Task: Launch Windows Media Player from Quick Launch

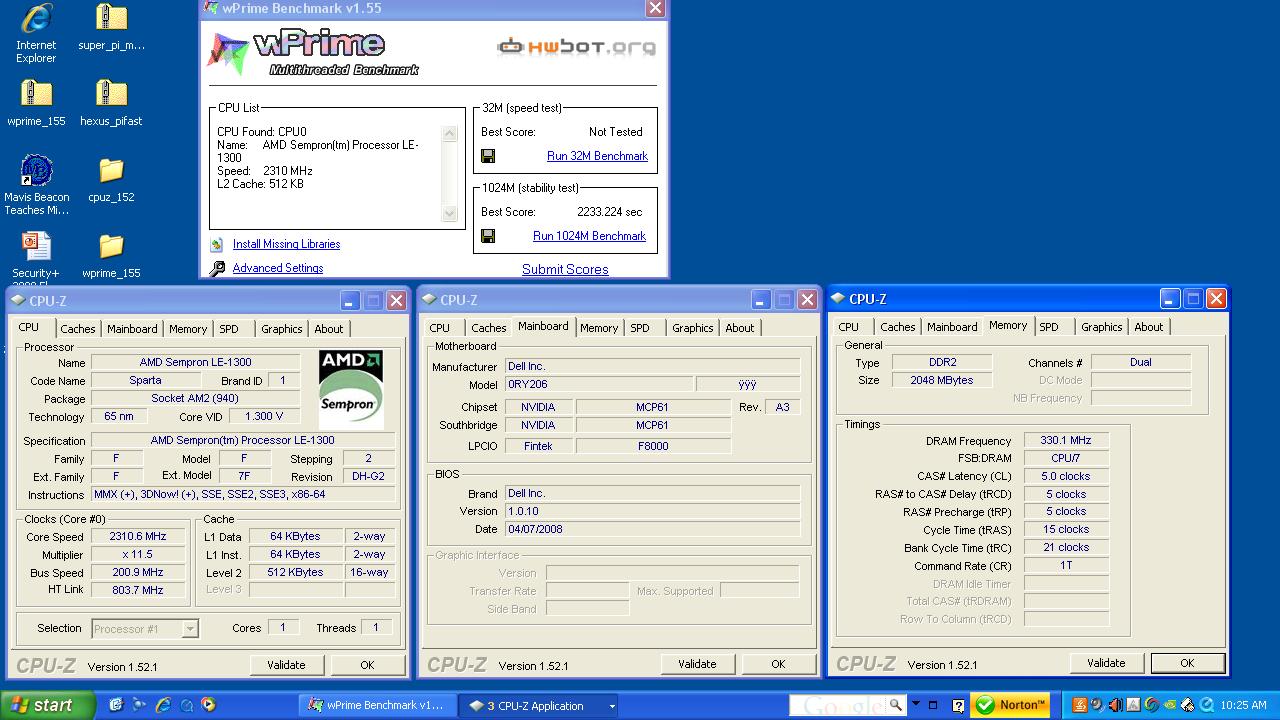Action: [208, 705]
